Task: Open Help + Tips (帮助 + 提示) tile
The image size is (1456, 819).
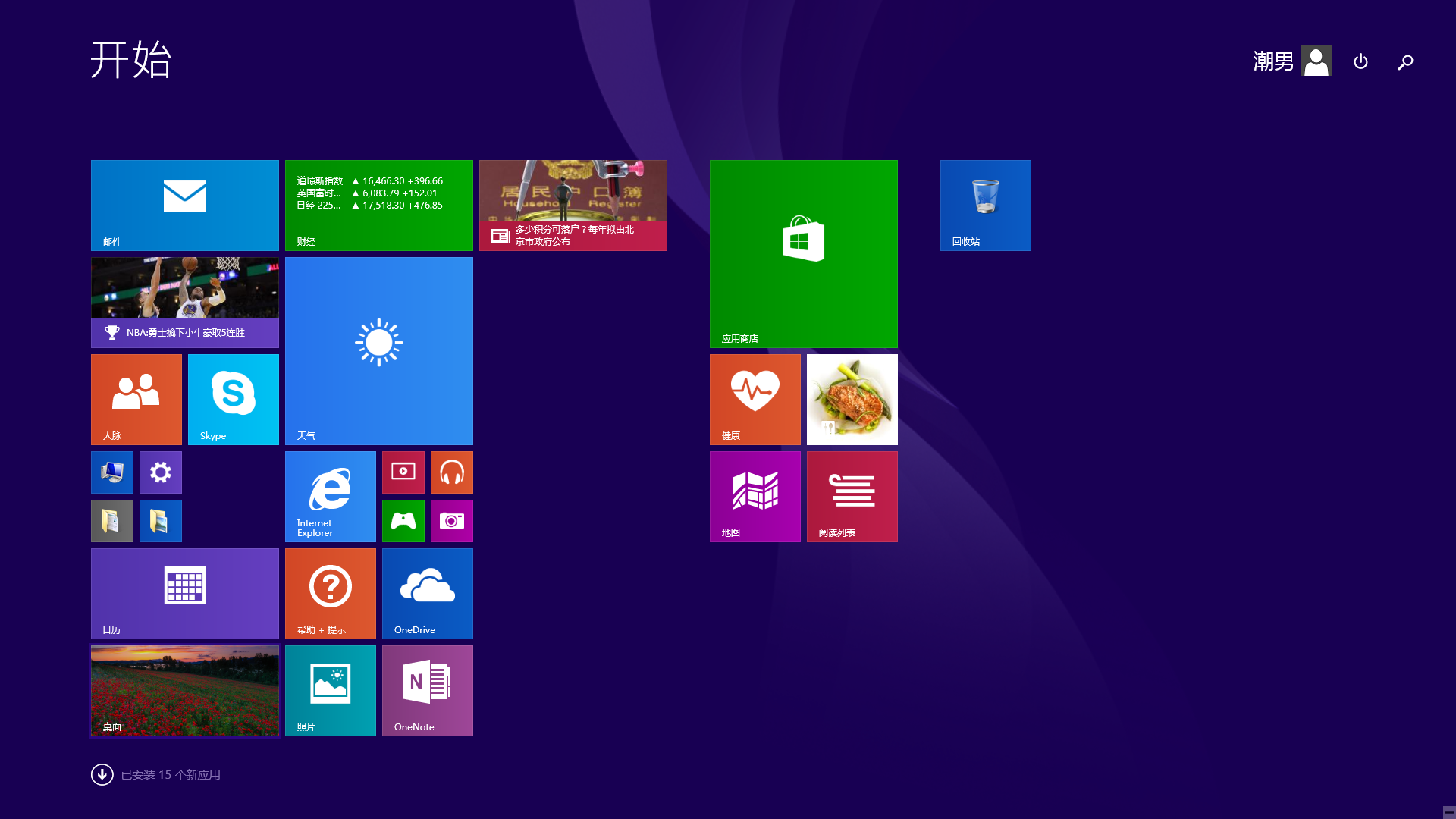Action: (x=331, y=594)
